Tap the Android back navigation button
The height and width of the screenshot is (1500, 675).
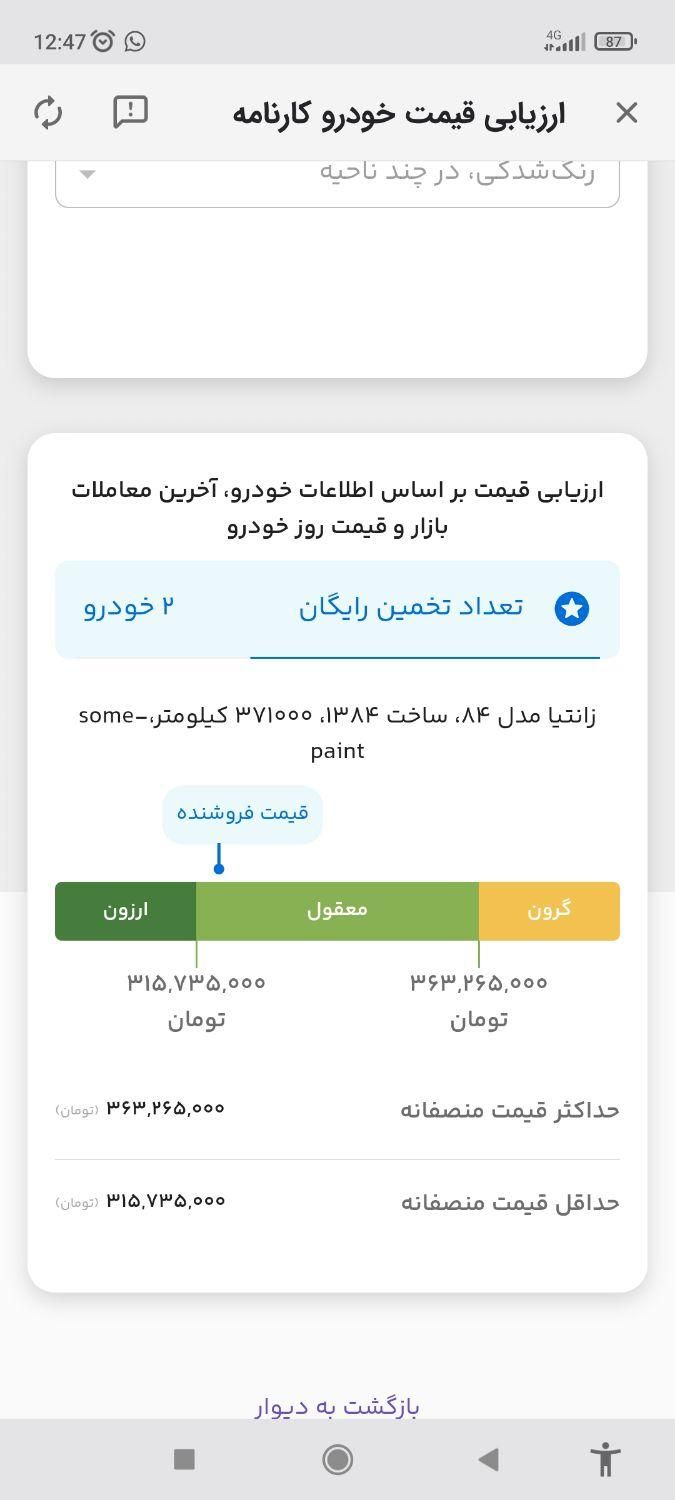tap(488, 1459)
